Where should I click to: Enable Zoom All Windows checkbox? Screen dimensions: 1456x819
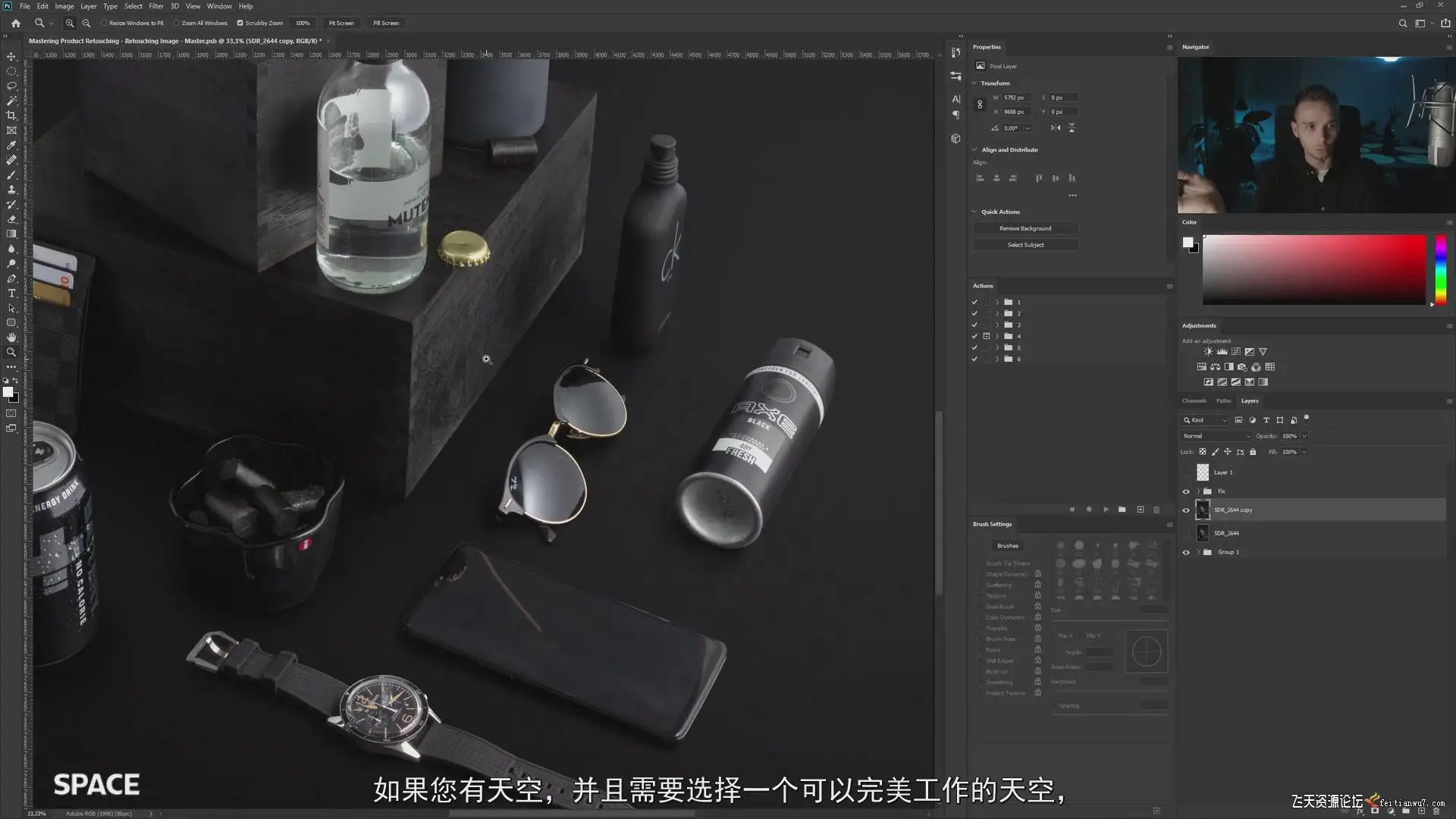(x=177, y=23)
